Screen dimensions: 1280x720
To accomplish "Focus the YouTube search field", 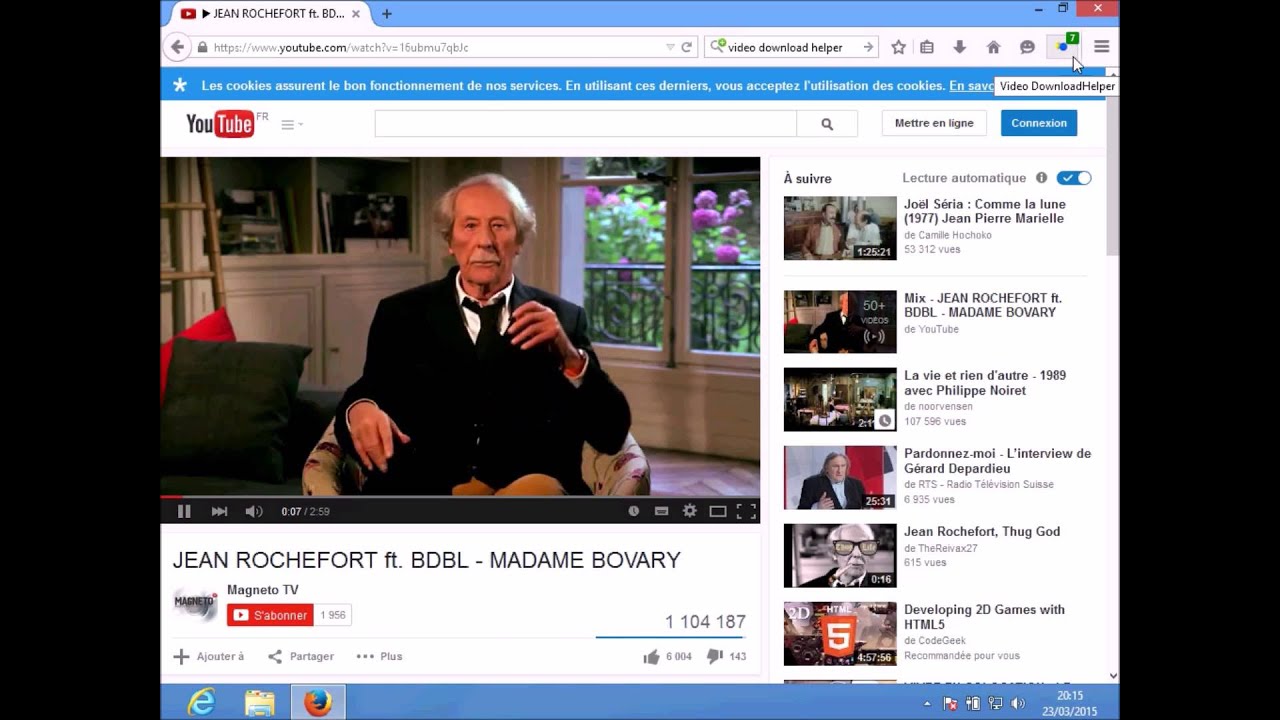I will click(x=585, y=124).
